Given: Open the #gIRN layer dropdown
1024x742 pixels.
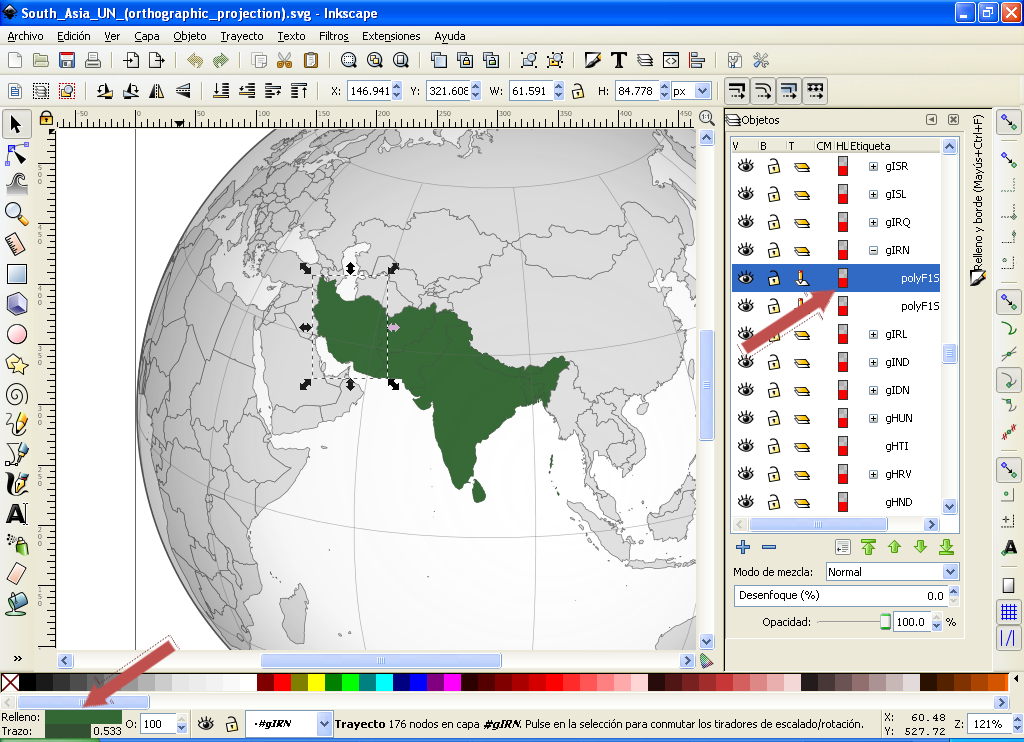Looking at the screenshot, I should (324, 724).
